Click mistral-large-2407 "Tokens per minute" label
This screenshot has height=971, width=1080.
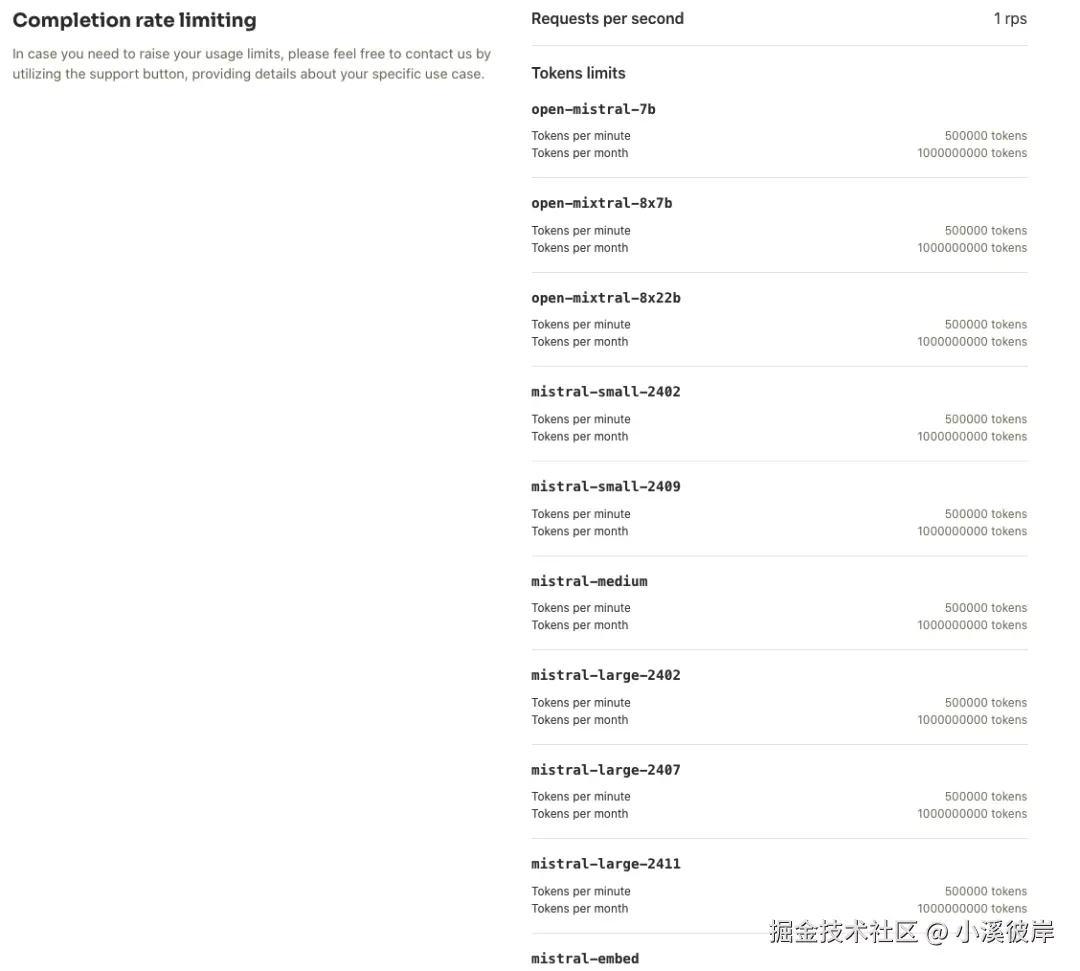click(x=581, y=797)
